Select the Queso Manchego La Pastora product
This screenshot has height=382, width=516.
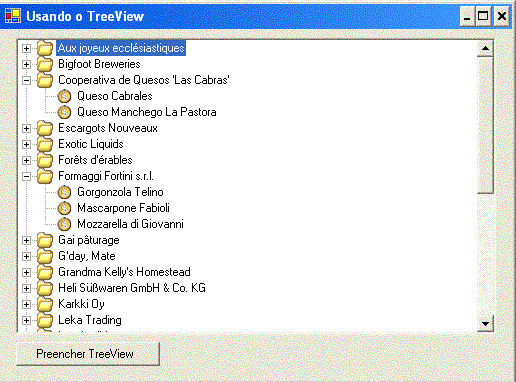click(x=147, y=112)
